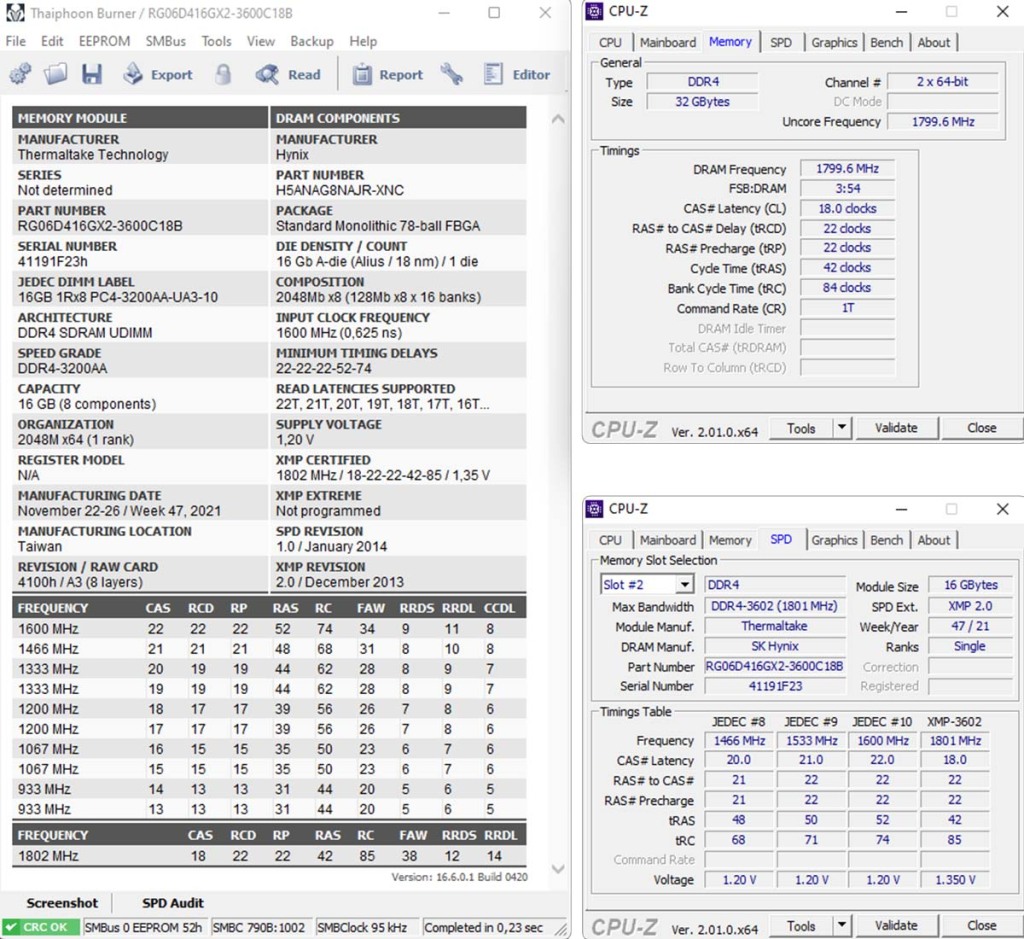1024x939 pixels.
Task: Open the File menu
Action: point(16,41)
